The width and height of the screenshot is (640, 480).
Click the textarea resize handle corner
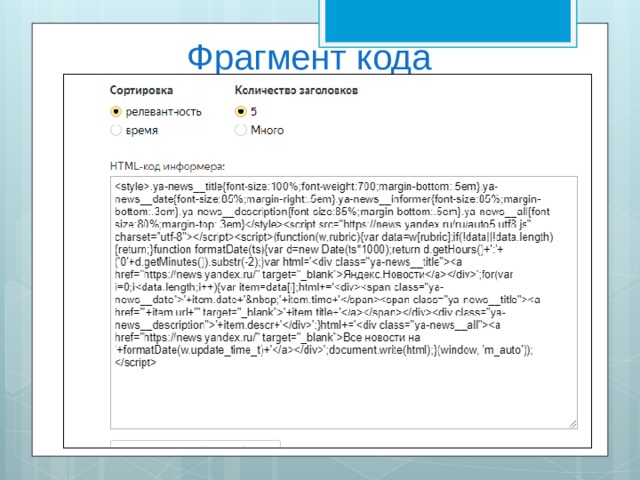[573, 424]
